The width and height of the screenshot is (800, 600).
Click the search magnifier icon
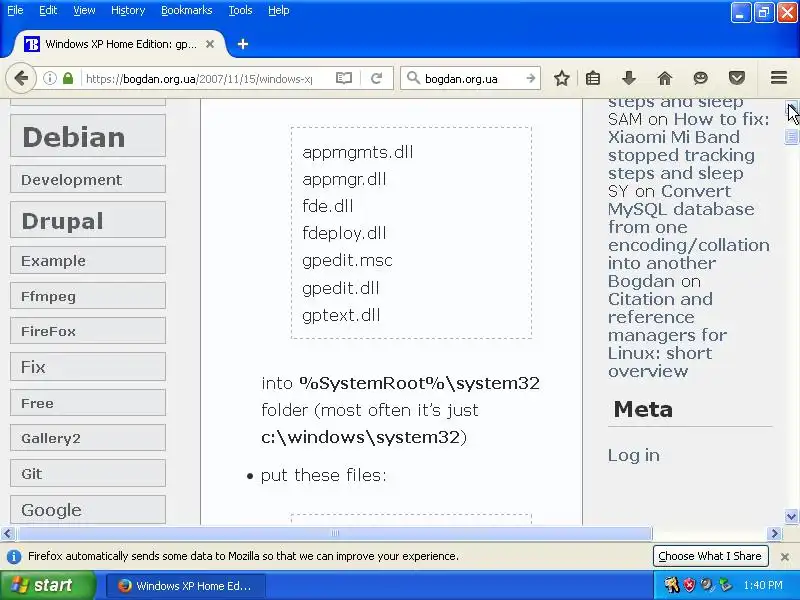click(x=413, y=78)
